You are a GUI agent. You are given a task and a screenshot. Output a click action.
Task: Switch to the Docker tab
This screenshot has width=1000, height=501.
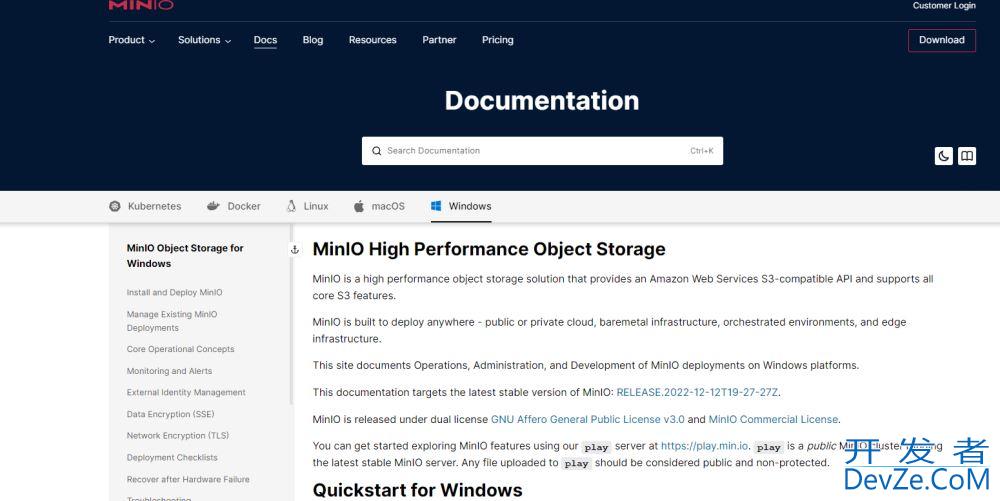[233, 206]
